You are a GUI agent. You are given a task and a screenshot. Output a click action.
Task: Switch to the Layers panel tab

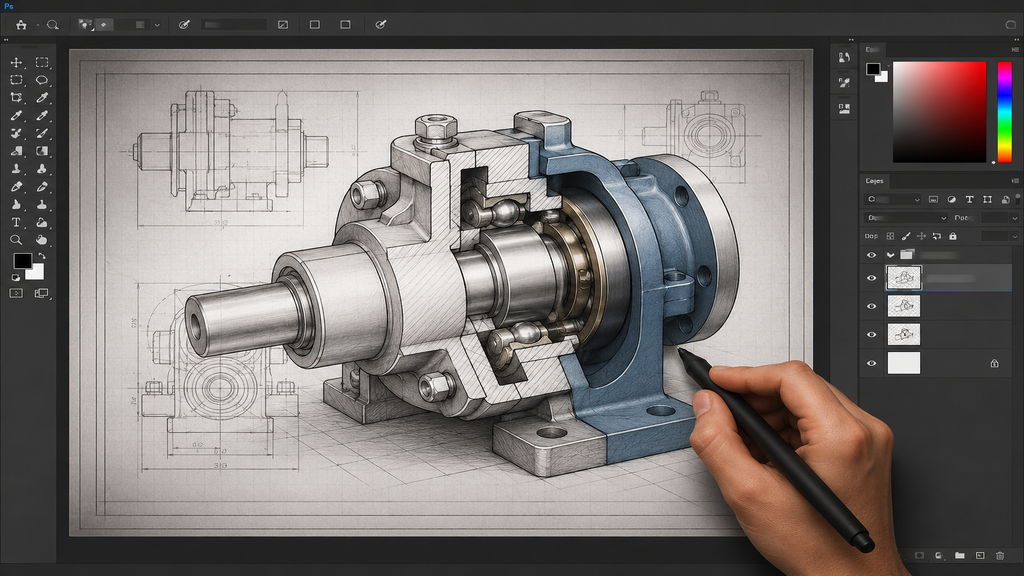[x=874, y=181]
